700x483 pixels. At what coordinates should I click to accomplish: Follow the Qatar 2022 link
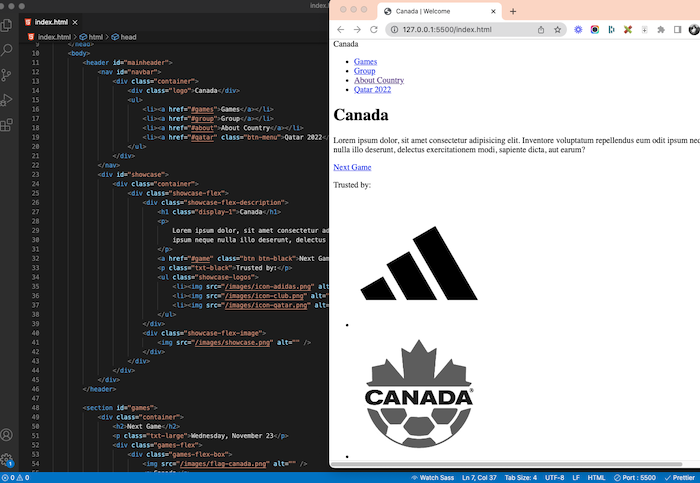pyautogui.click(x=372, y=90)
